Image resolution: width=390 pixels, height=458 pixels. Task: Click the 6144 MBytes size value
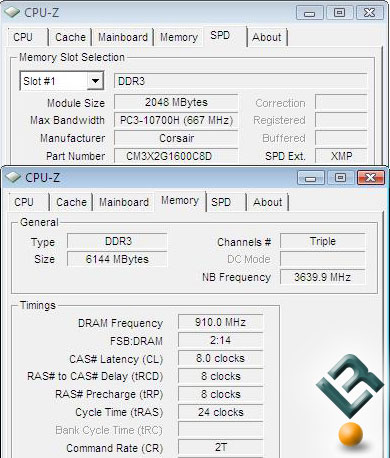coord(117,259)
